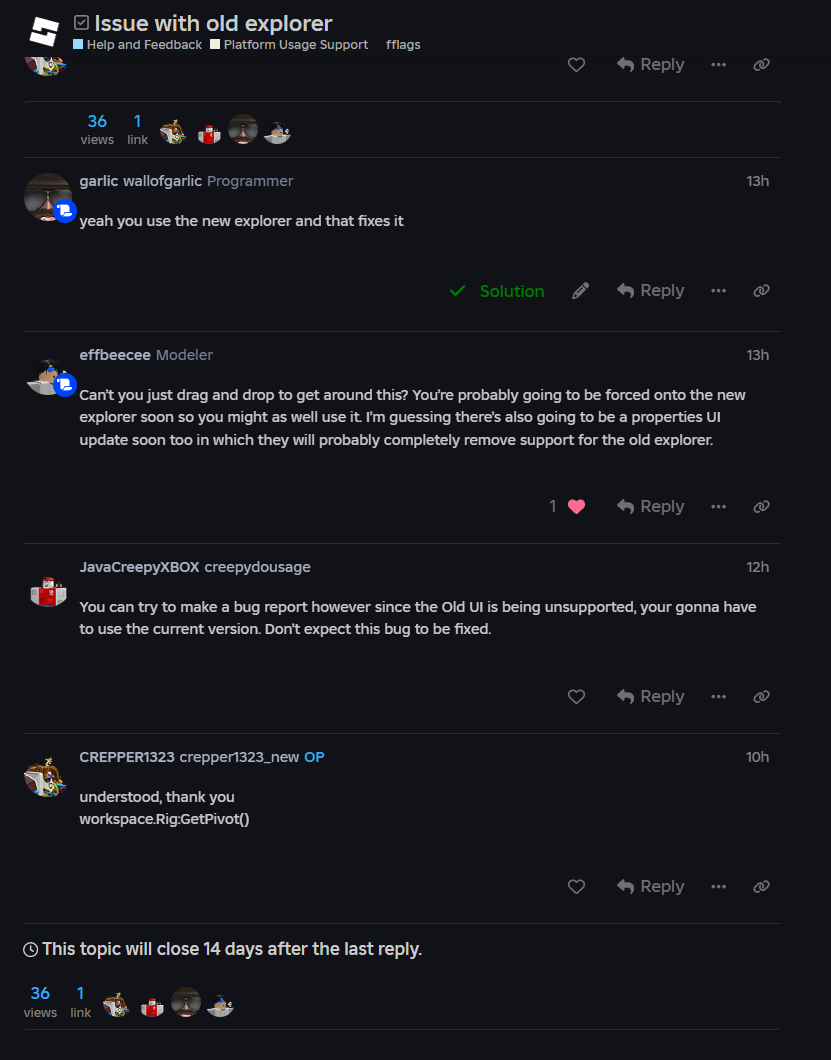Open garlic's profile avatar

pyautogui.click(x=47, y=196)
